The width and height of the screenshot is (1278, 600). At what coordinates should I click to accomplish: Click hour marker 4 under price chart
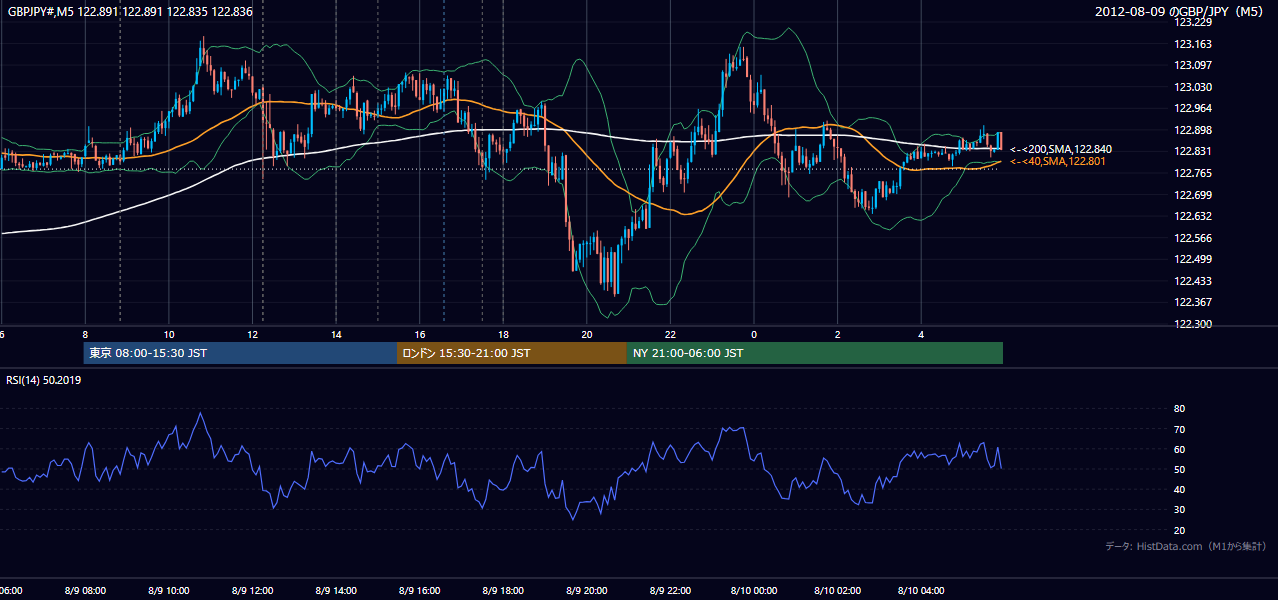922,334
